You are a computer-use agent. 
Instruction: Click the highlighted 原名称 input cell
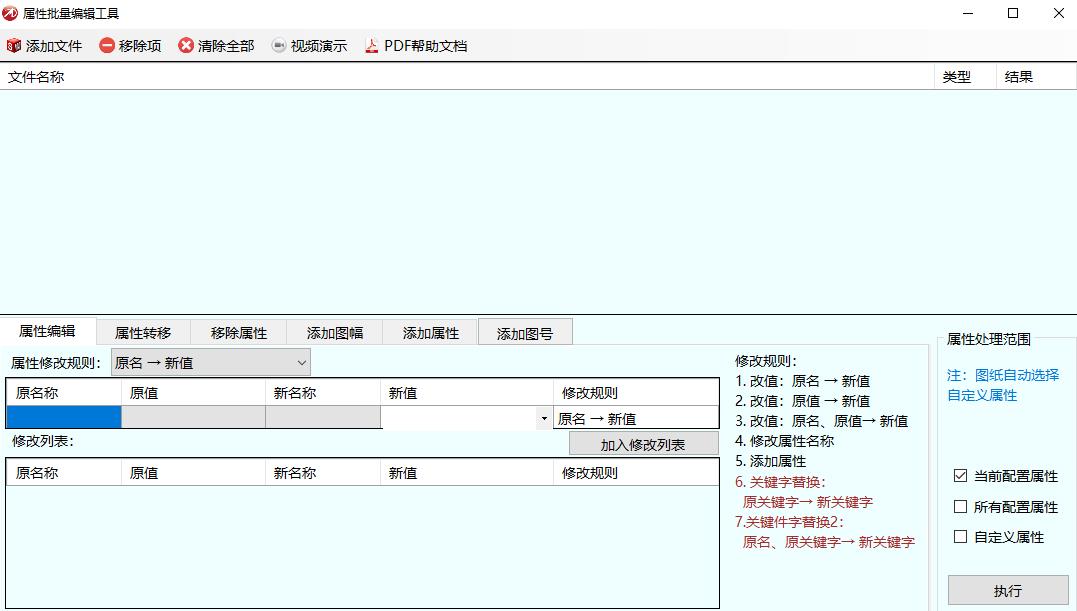pos(64,418)
